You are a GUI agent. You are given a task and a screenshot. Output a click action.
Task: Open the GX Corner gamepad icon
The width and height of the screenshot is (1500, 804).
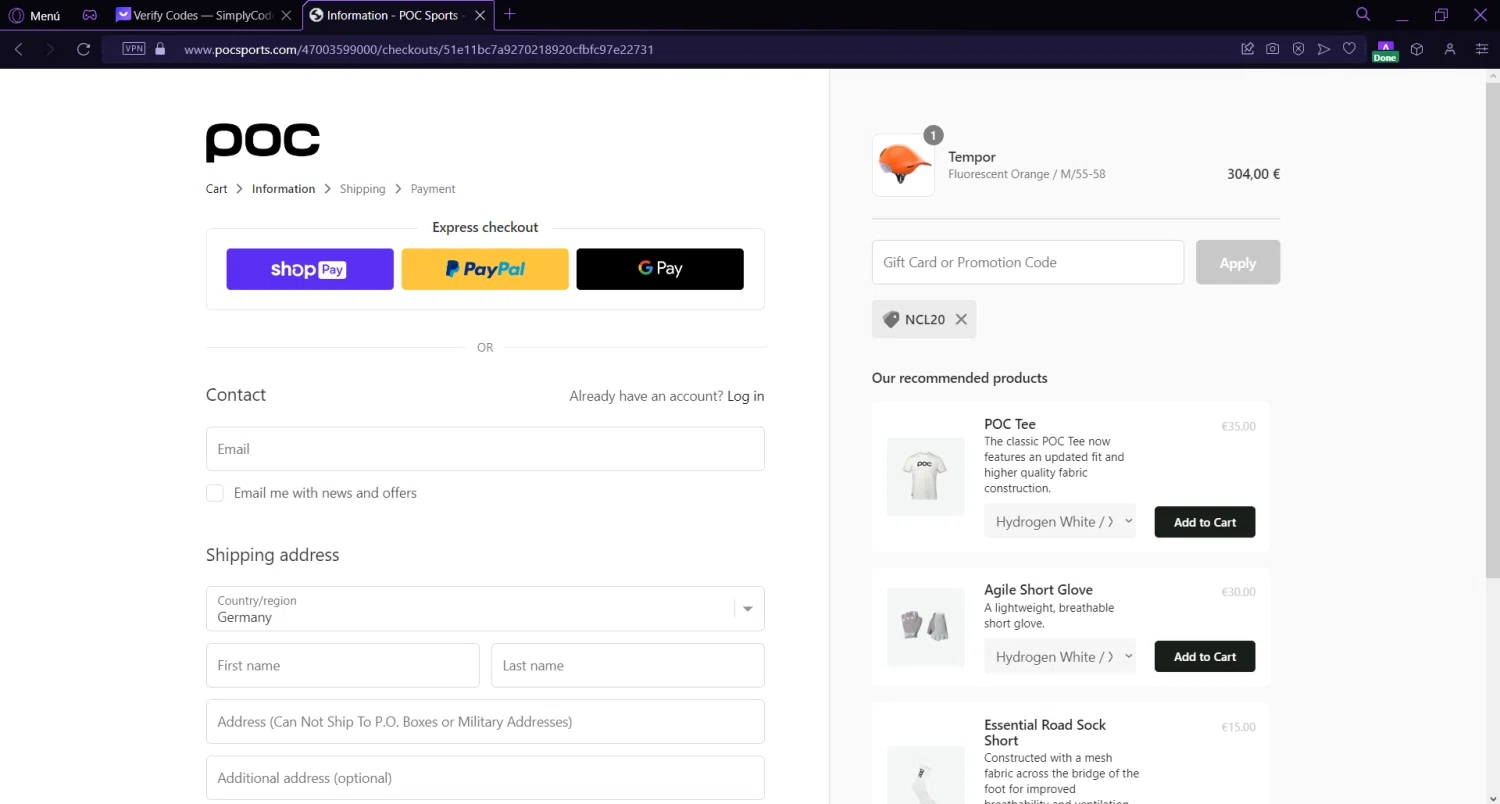pyautogui.click(x=89, y=15)
